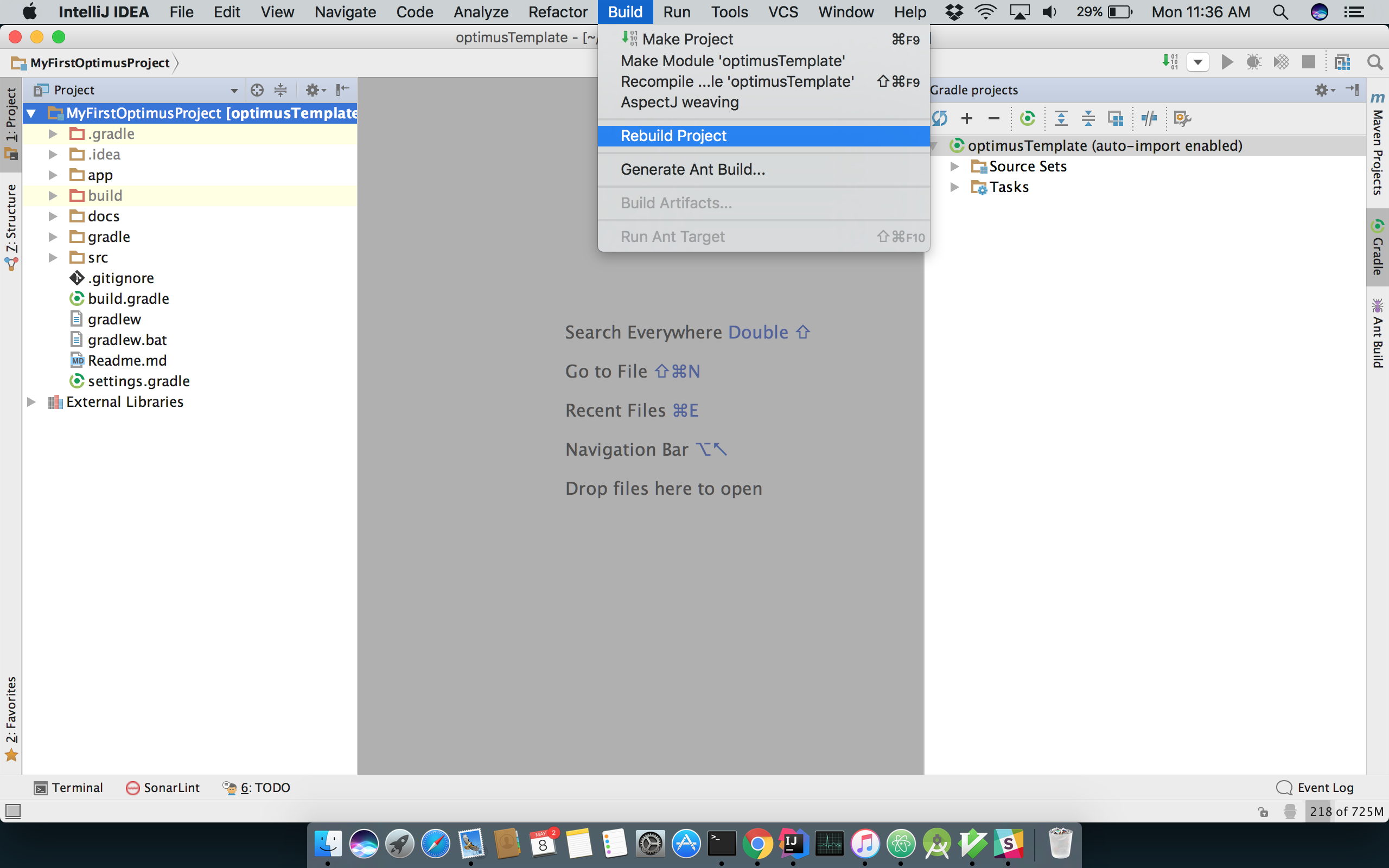This screenshot has width=1389, height=868.
Task: Click the minus icon in Gradle panel
Action: click(993, 119)
